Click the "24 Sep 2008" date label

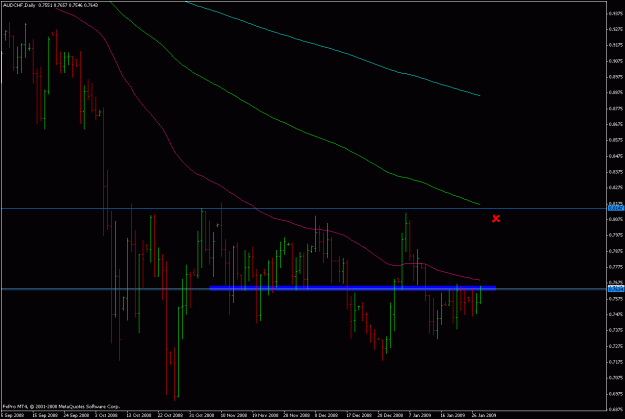[x=77, y=415]
